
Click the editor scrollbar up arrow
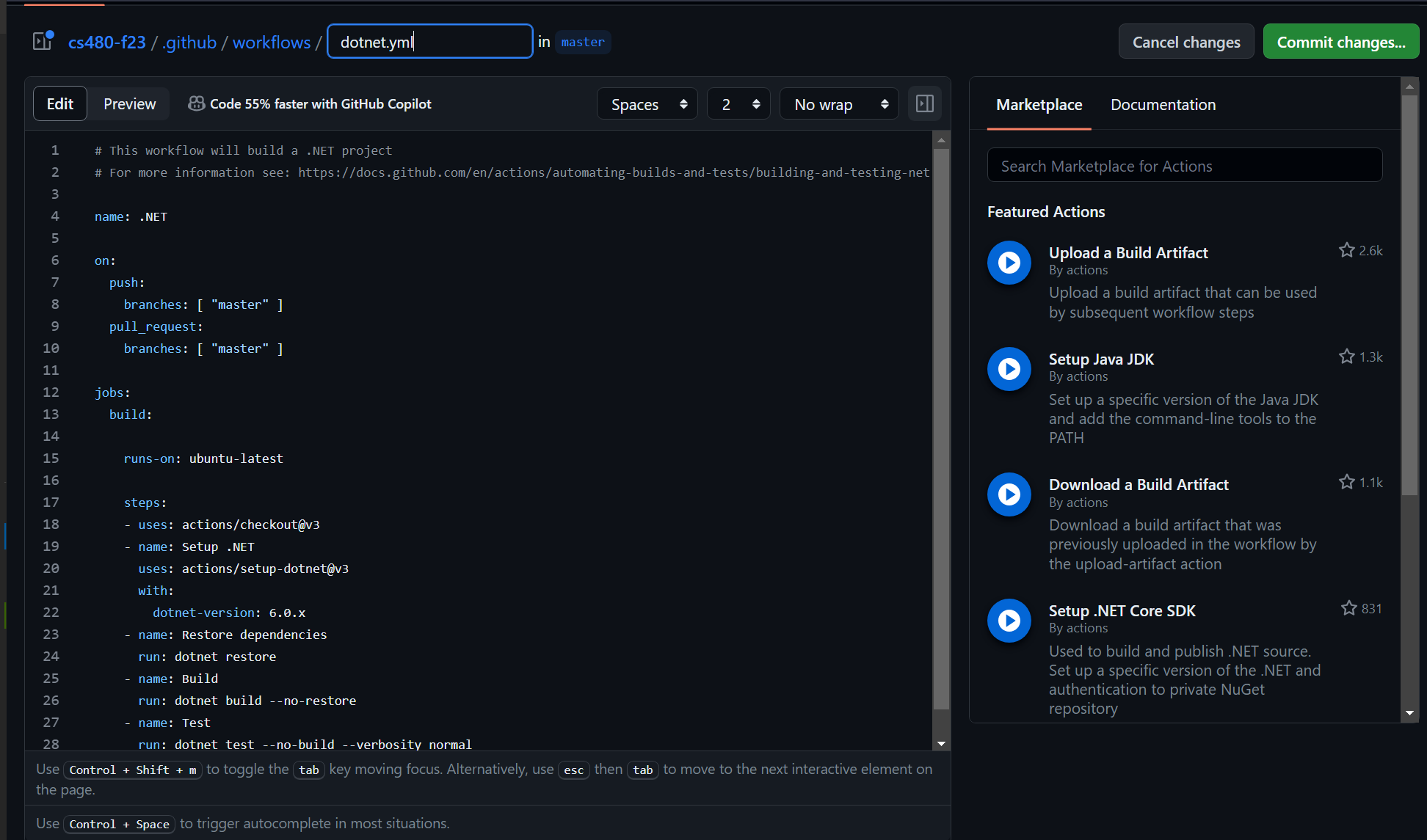[x=941, y=139]
